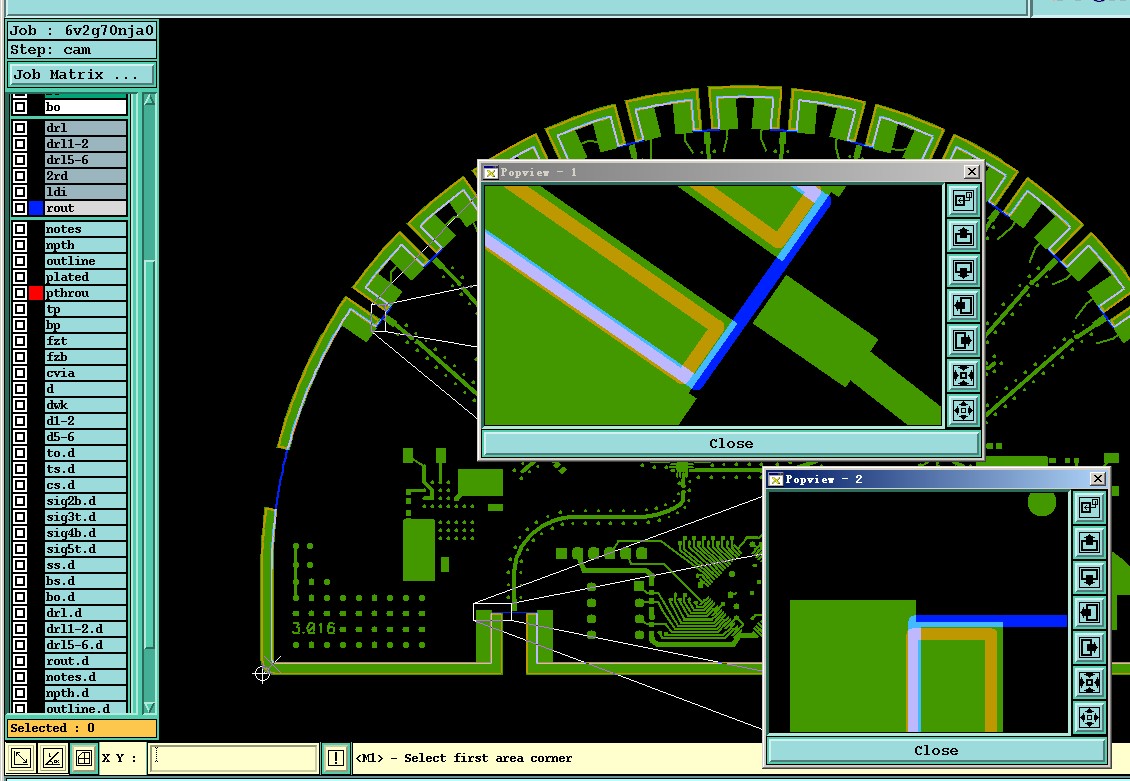Select the dwk layer name
Screen dimensions: 1130x781
[x=85, y=405]
